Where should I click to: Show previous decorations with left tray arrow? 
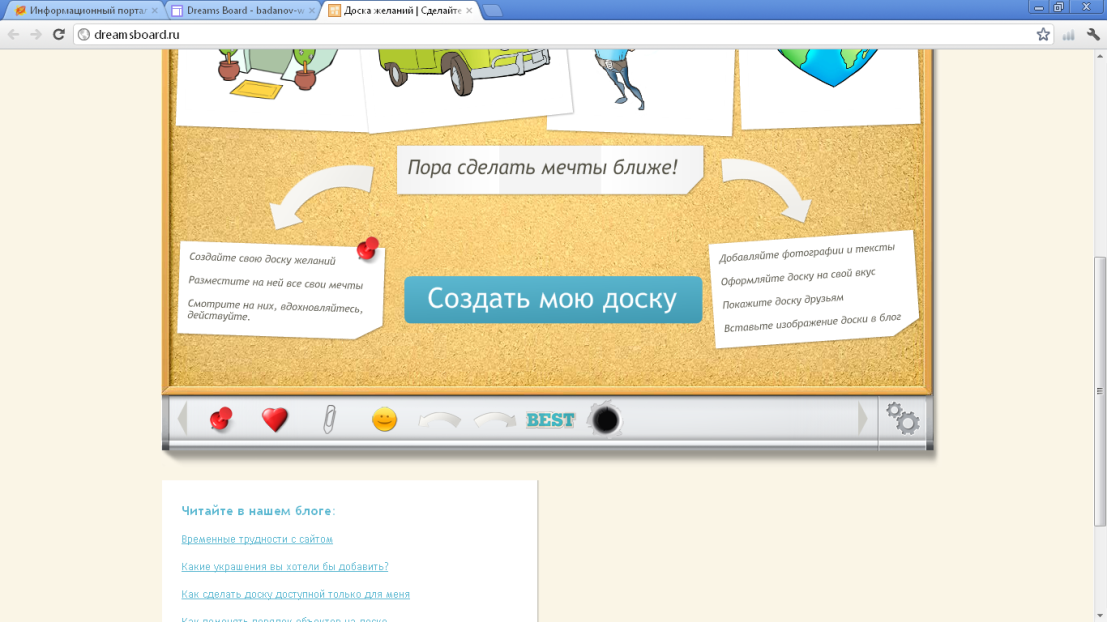pos(182,419)
